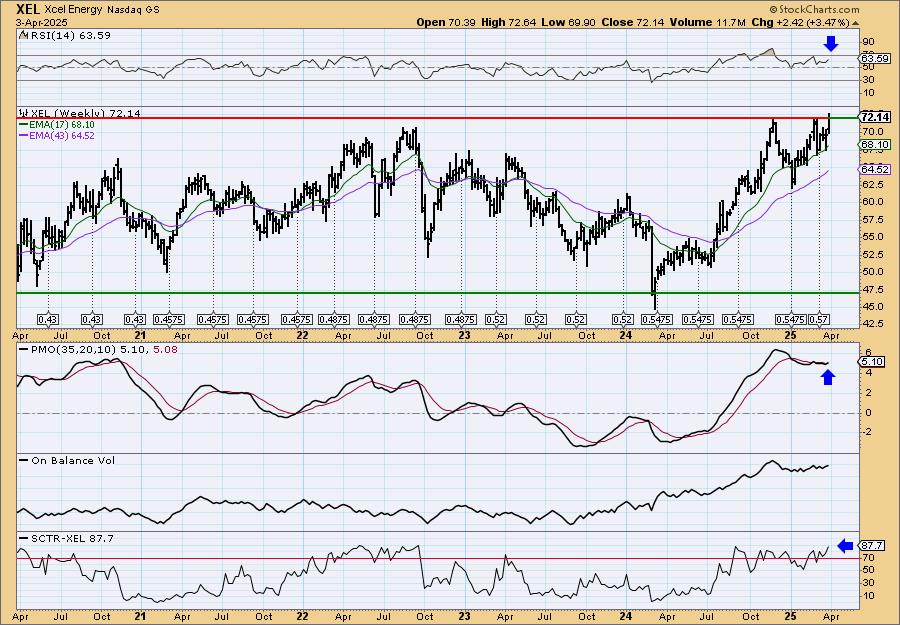Click the 6 level on PMO axis
Image resolution: width=900 pixels, height=625 pixels.
point(868,352)
